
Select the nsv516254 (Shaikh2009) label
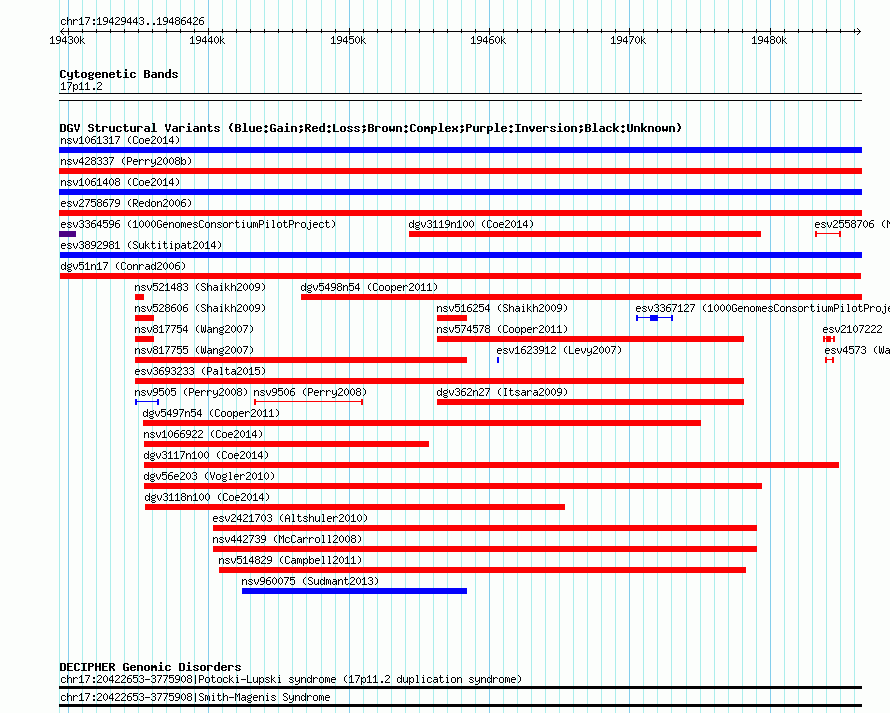502,308
